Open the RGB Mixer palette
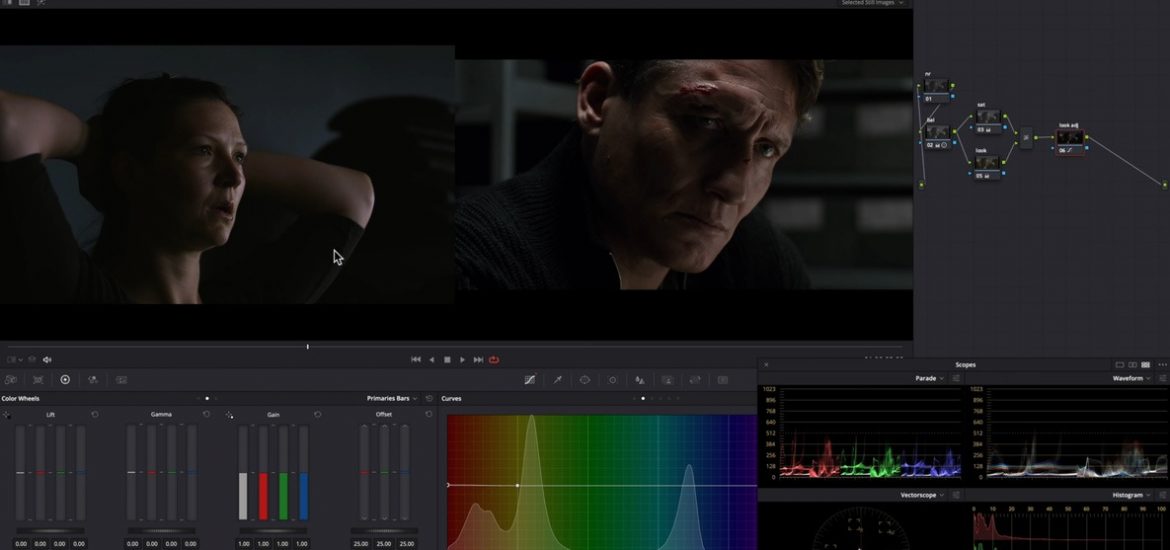The width and height of the screenshot is (1170, 550). [x=93, y=380]
